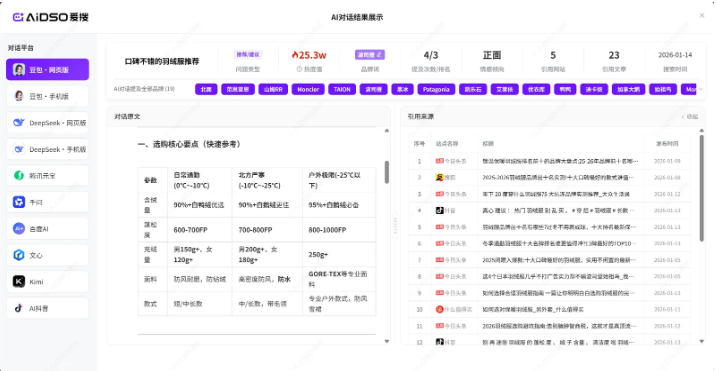This screenshot has width=717, height=371.
Task: Click the 今日头条 icon in source row 7
Action: coord(440,260)
